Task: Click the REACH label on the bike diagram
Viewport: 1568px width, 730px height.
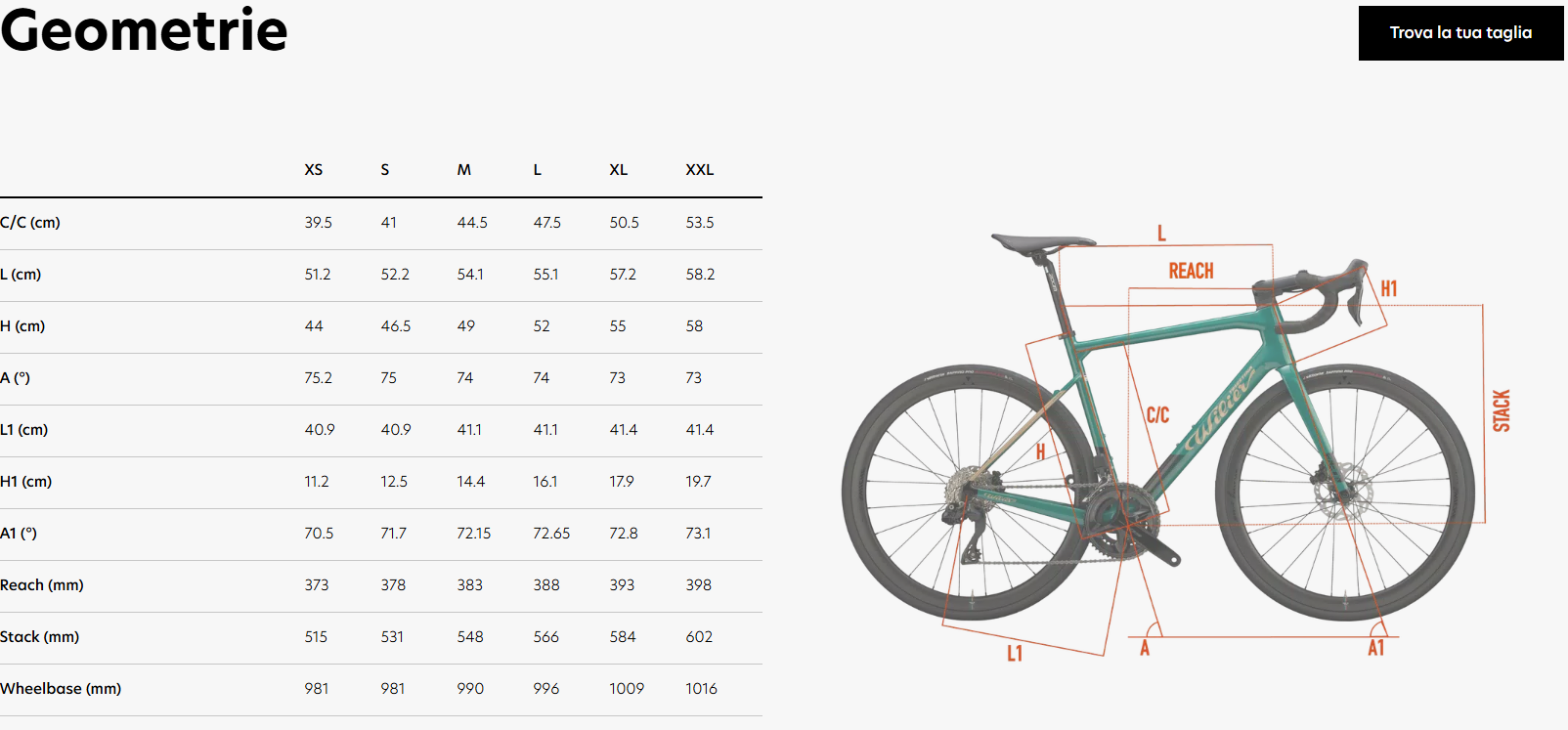Action: tap(1191, 271)
